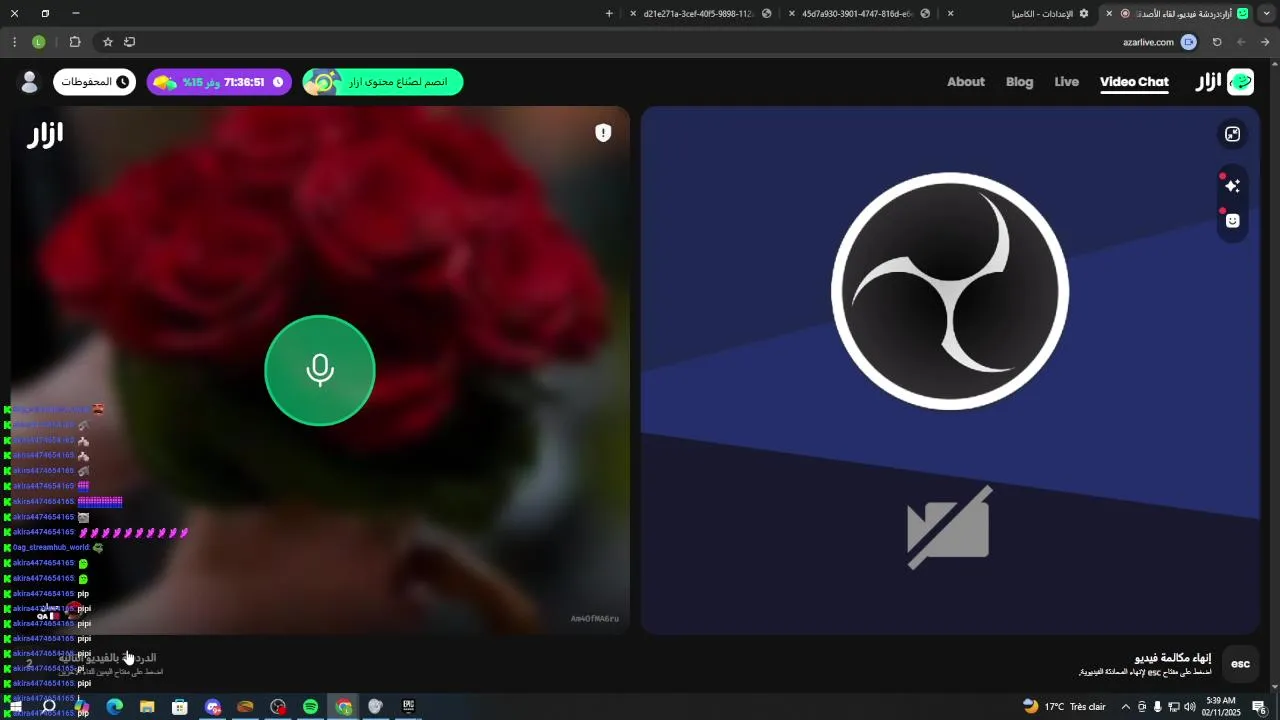Open Microsoft Edge from the taskbar

coord(114,707)
